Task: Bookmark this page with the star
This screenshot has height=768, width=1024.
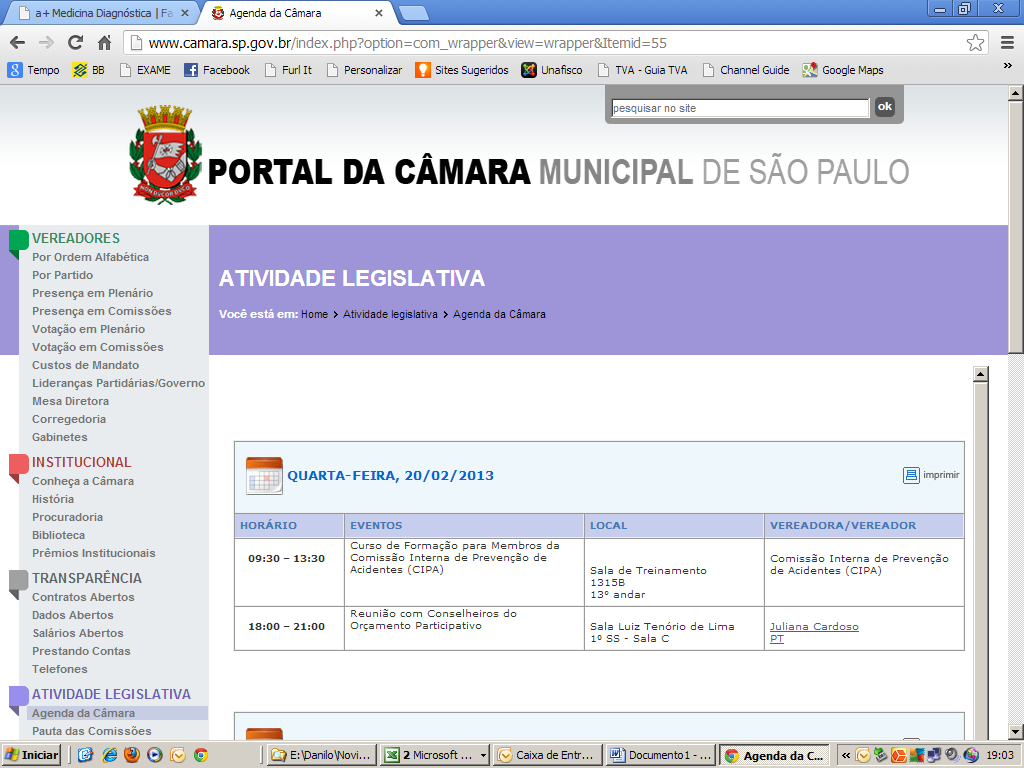Action: (x=975, y=43)
